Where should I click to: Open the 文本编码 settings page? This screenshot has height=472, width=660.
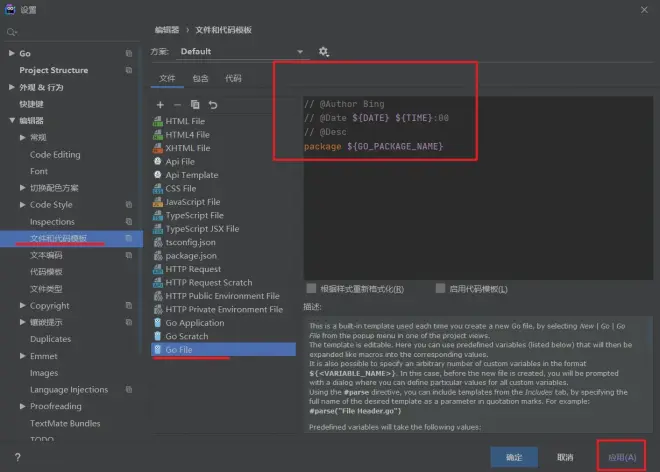[46, 255]
